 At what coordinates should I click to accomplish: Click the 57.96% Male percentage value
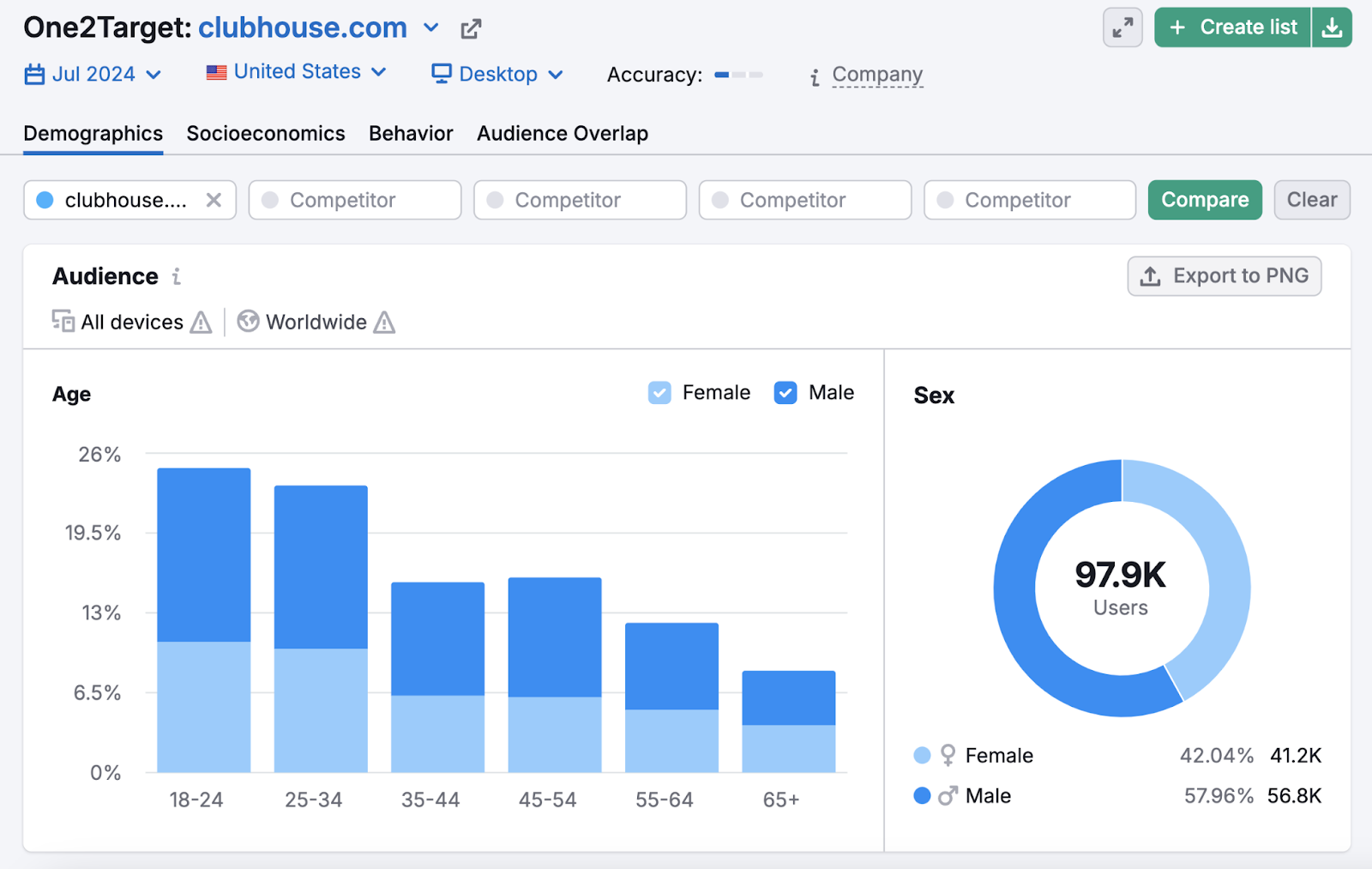[1219, 796]
